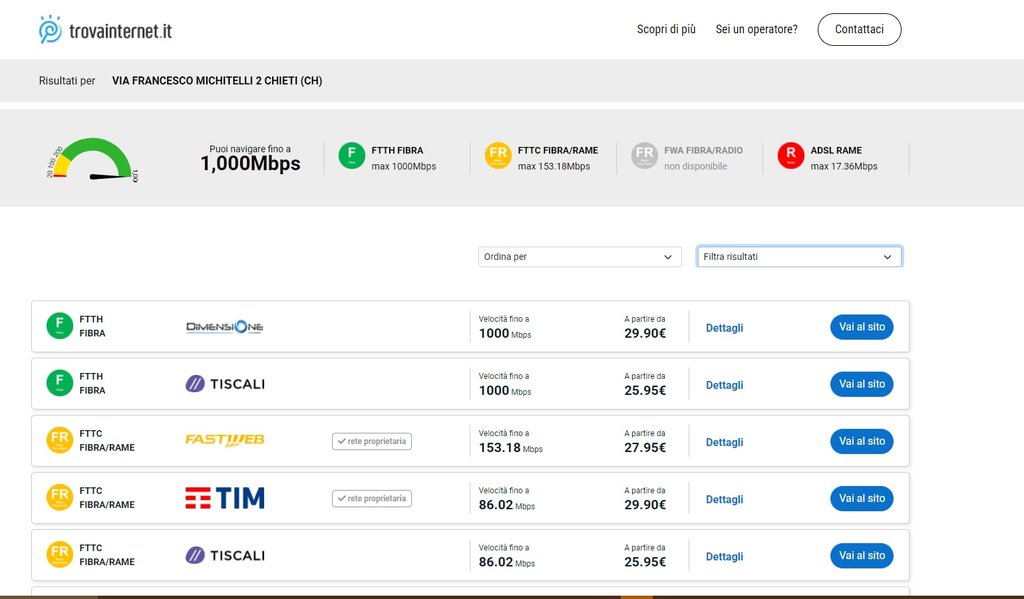Click the Tiscali logo in FTTH row
Image resolution: width=1024 pixels, height=599 pixels.
click(225, 384)
